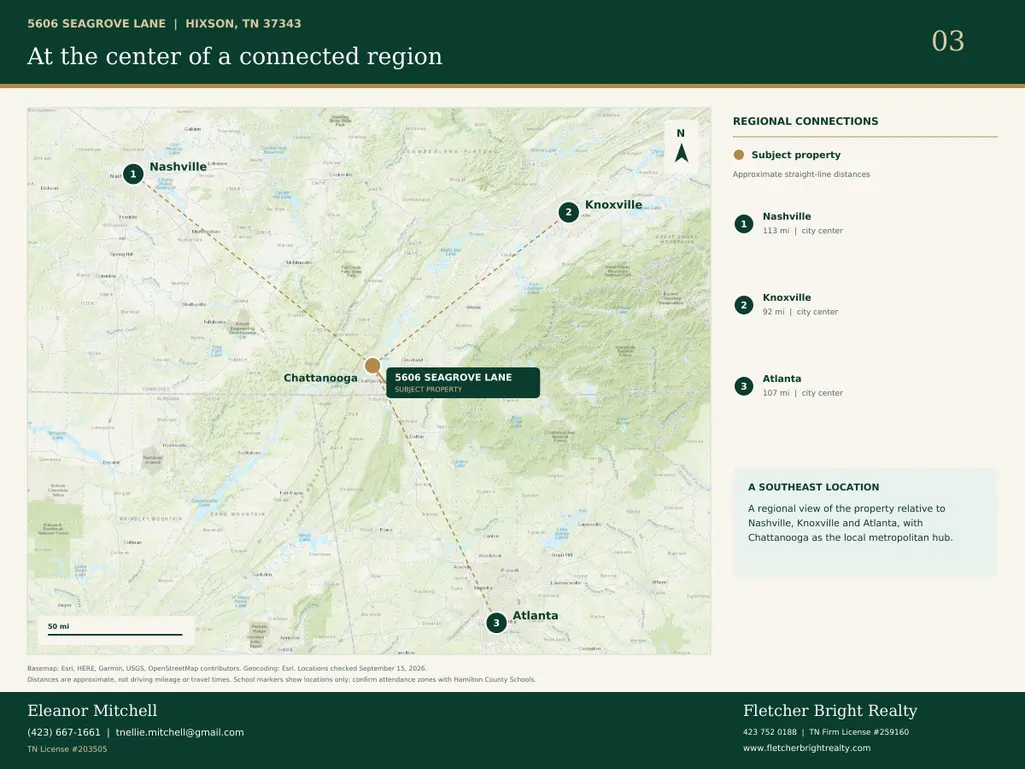Click the Knoxville map marker numbered 2
This screenshot has width=1025, height=769.
(x=569, y=212)
